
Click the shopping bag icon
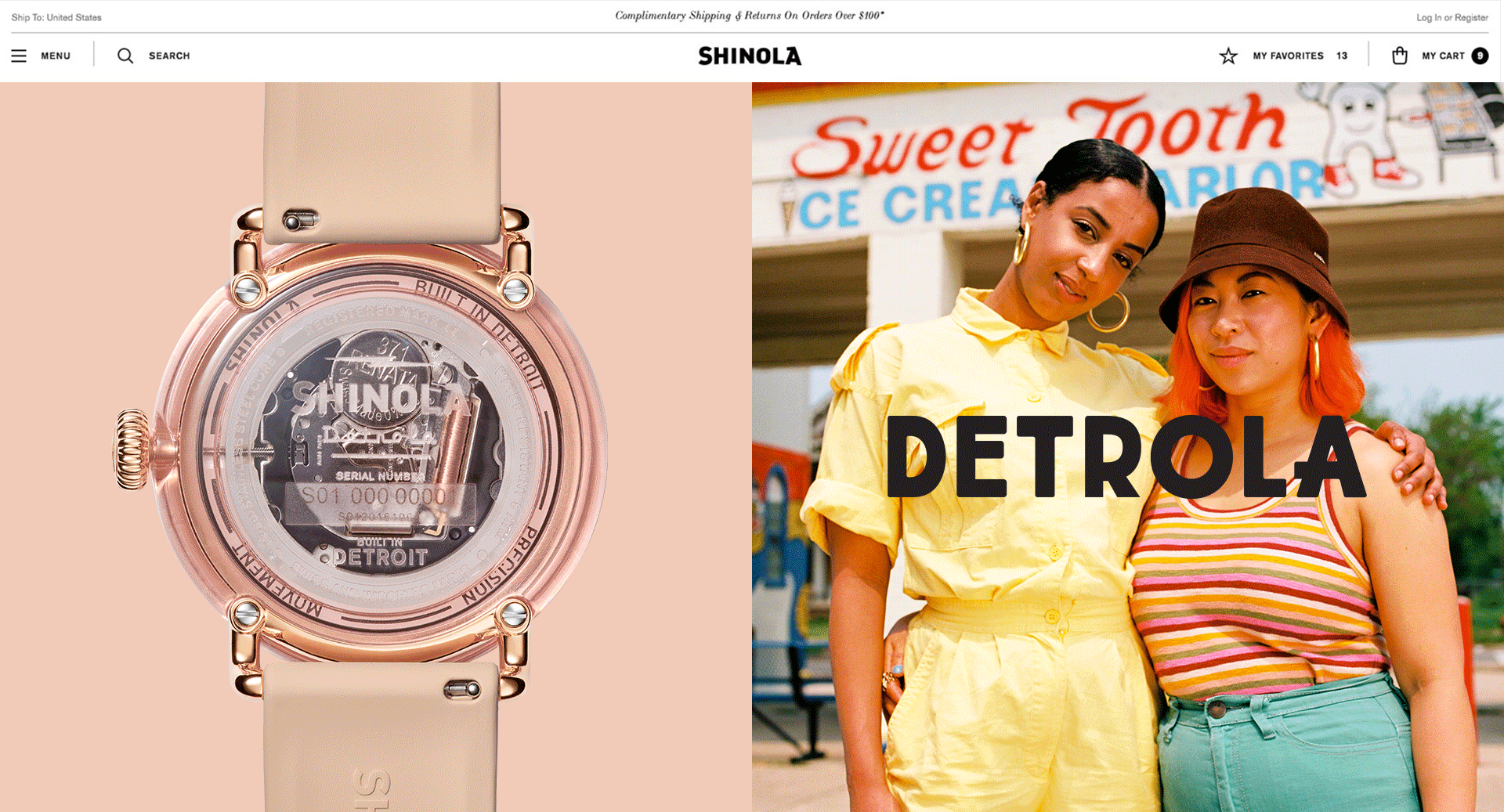pyautogui.click(x=1400, y=56)
